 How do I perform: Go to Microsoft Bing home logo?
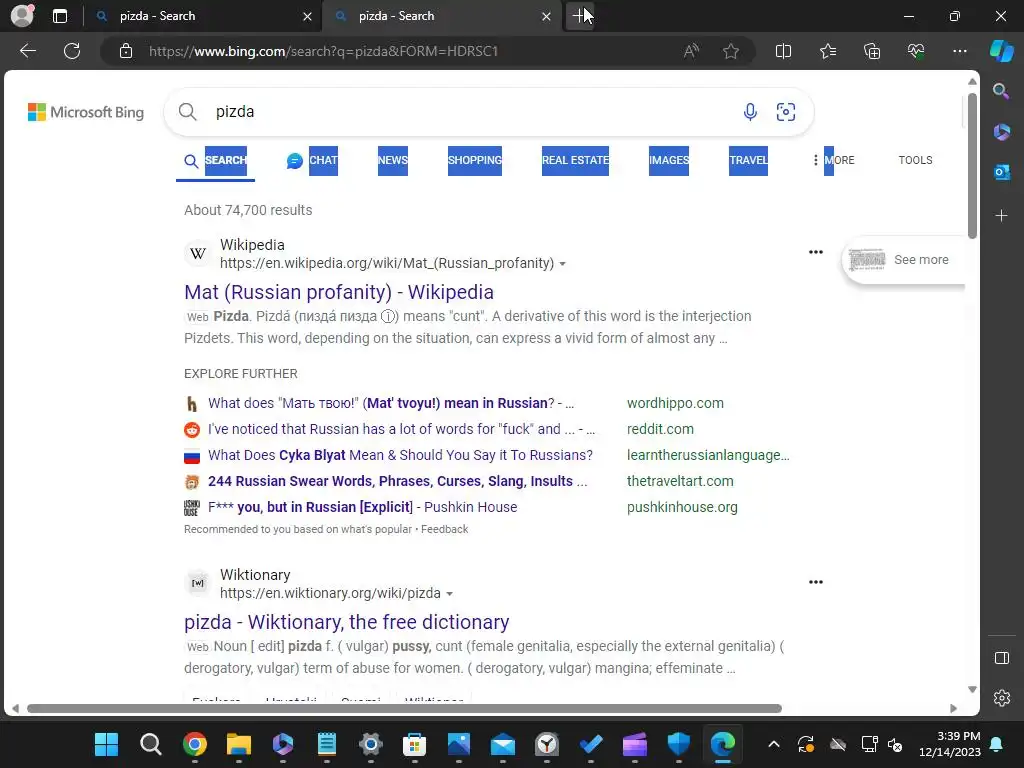click(86, 112)
